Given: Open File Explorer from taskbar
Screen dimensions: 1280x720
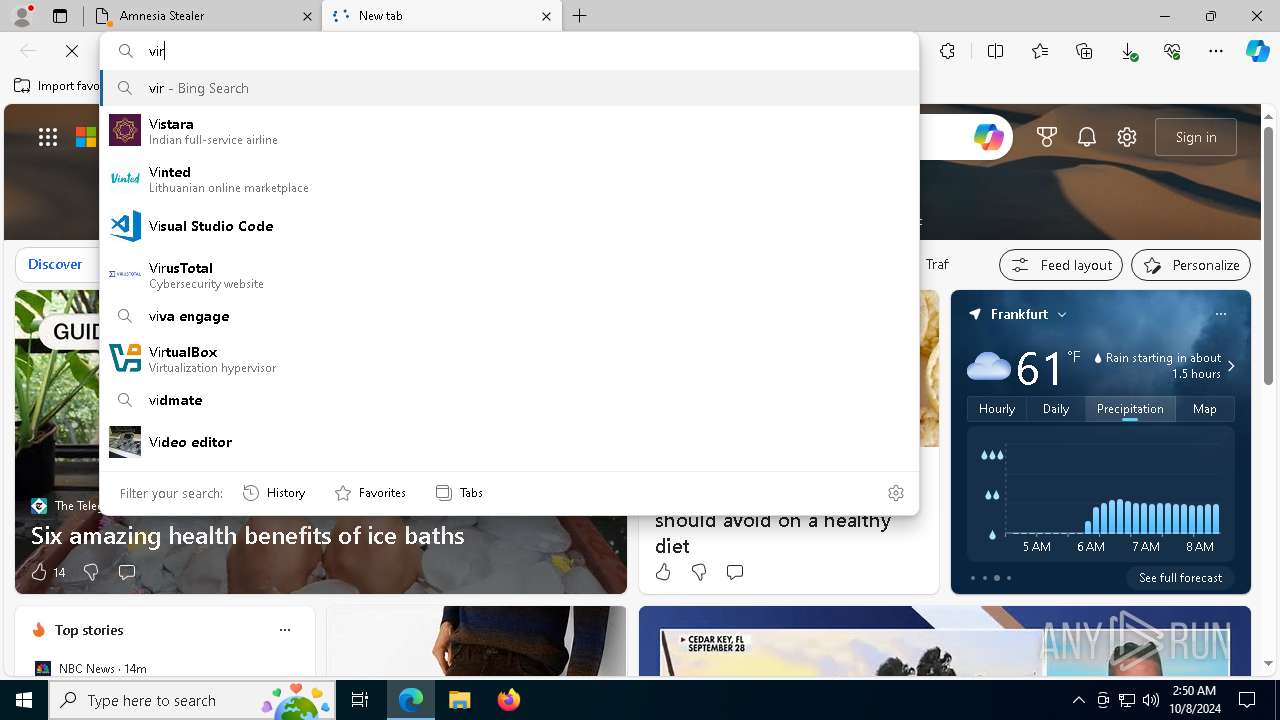Looking at the screenshot, I should (459, 700).
